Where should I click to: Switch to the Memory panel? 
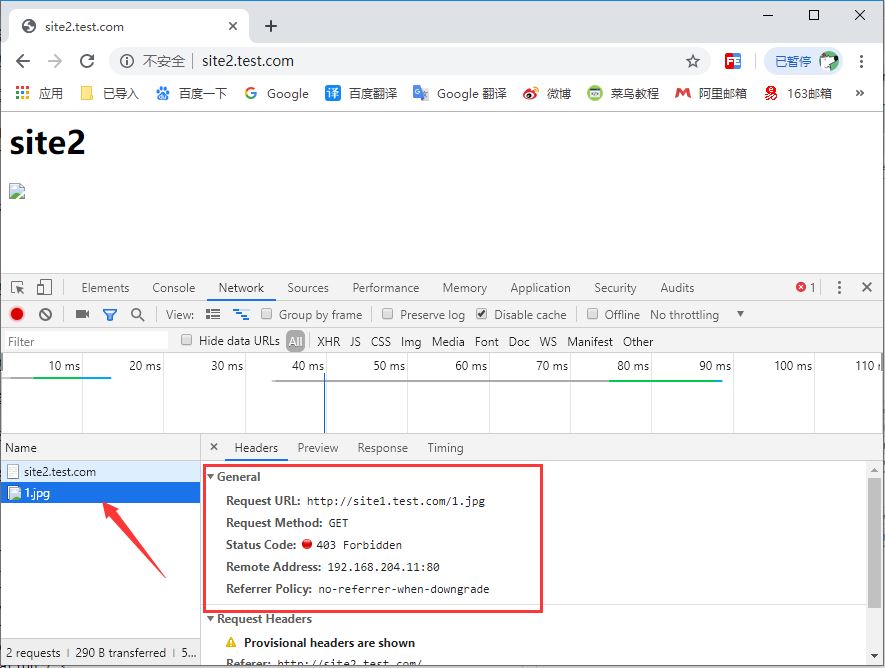[465, 288]
